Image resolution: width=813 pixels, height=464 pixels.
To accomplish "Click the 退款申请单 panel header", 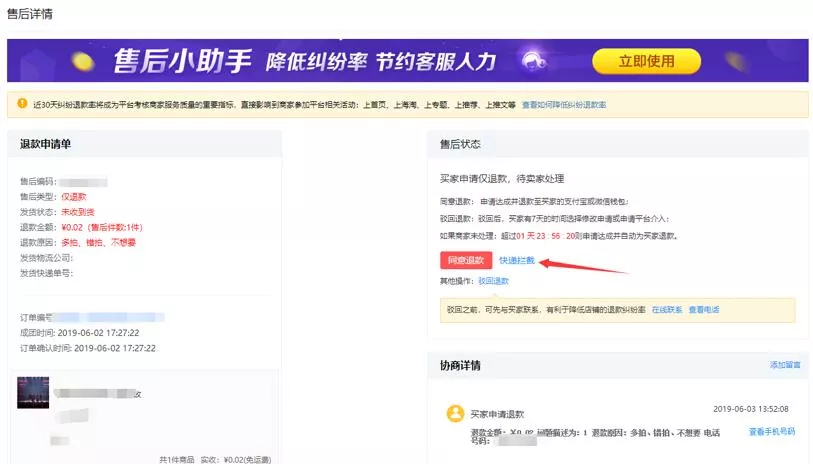I will [46, 144].
